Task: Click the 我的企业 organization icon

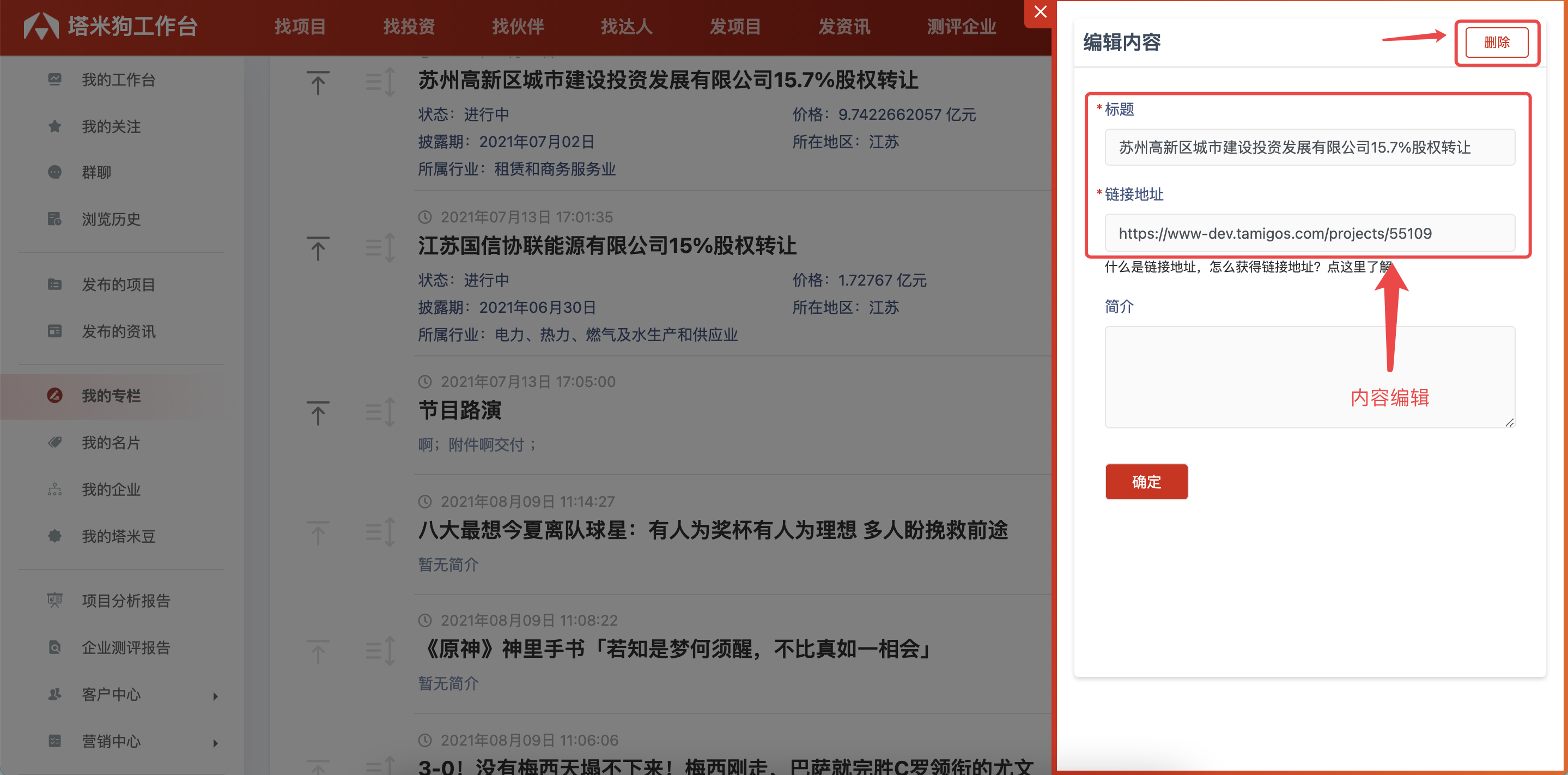Action: click(x=55, y=489)
